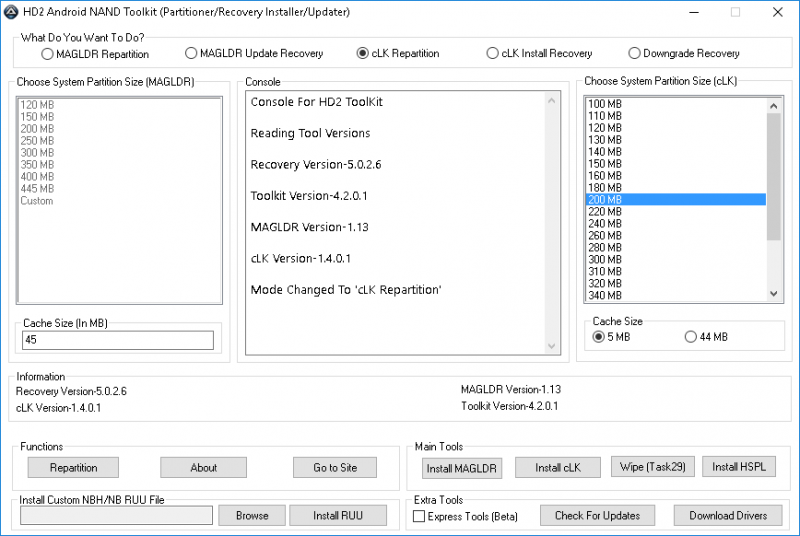
Task: Choose the cLK Repartition radio button
Action: click(x=398, y=53)
